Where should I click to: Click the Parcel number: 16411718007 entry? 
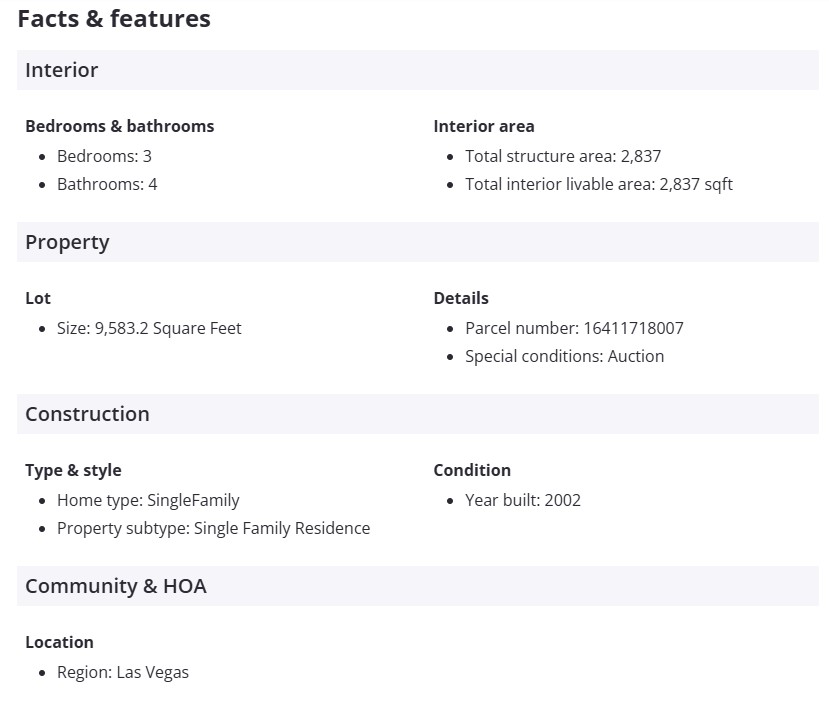(x=574, y=328)
